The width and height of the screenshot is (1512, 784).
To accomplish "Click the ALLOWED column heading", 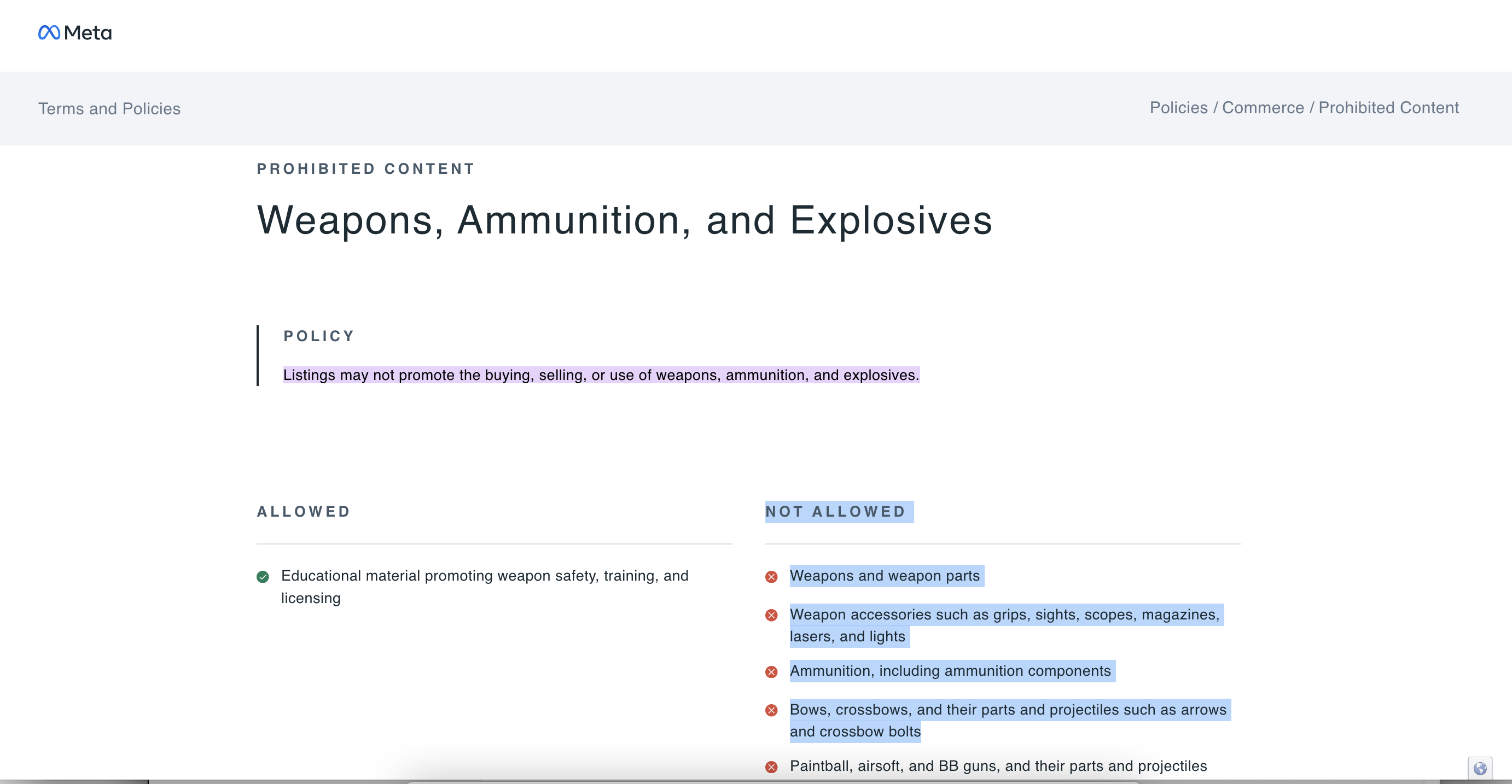I will pyautogui.click(x=304, y=511).
